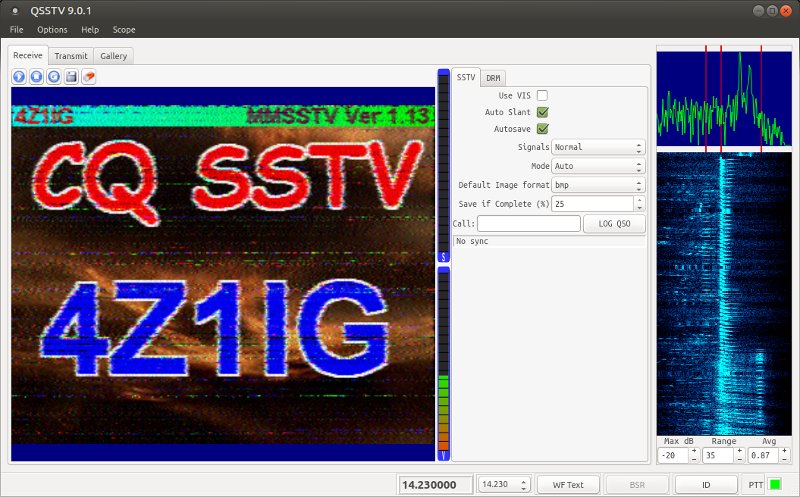Click the green PTT indicator
The image size is (800, 497).
(774, 484)
